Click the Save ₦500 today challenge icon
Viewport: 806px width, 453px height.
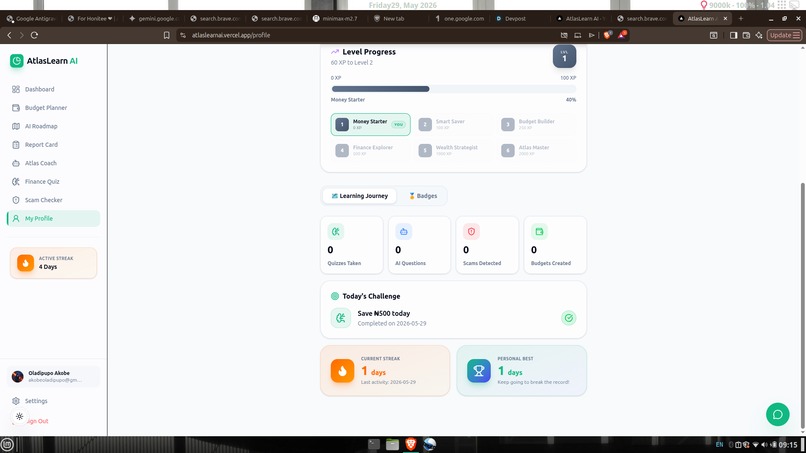coord(341,318)
